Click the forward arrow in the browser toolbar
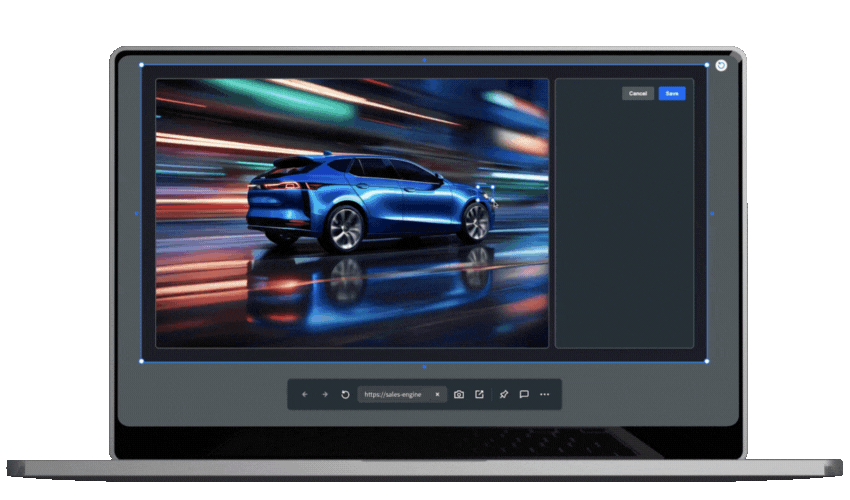The height and width of the screenshot is (500, 850). click(325, 395)
